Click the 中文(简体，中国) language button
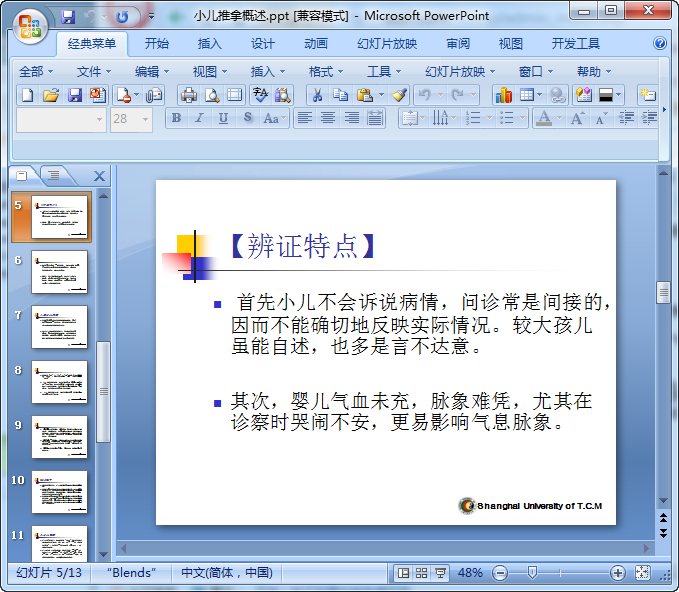Viewport: 679px width, 592px height. tap(226, 573)
